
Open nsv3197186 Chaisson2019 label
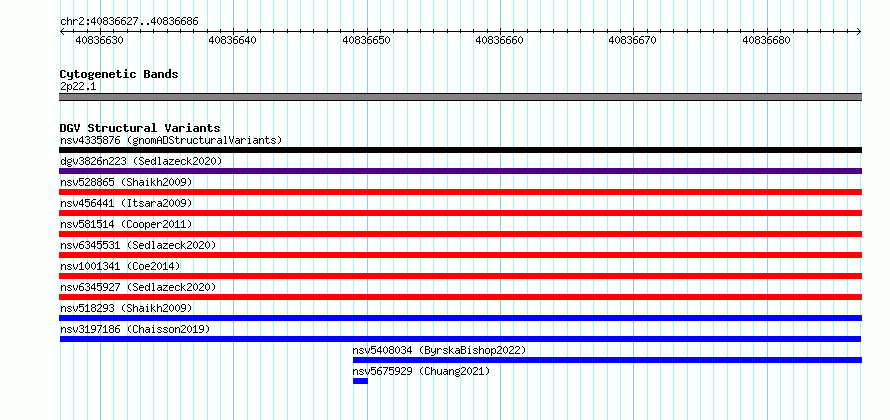135,329
